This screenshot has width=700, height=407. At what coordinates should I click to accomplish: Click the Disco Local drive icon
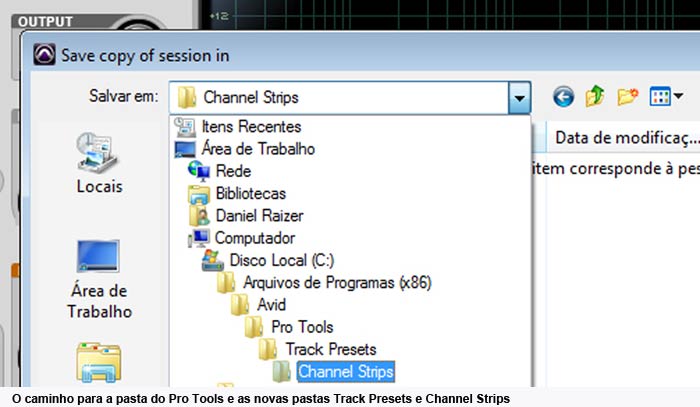(212, 260)
